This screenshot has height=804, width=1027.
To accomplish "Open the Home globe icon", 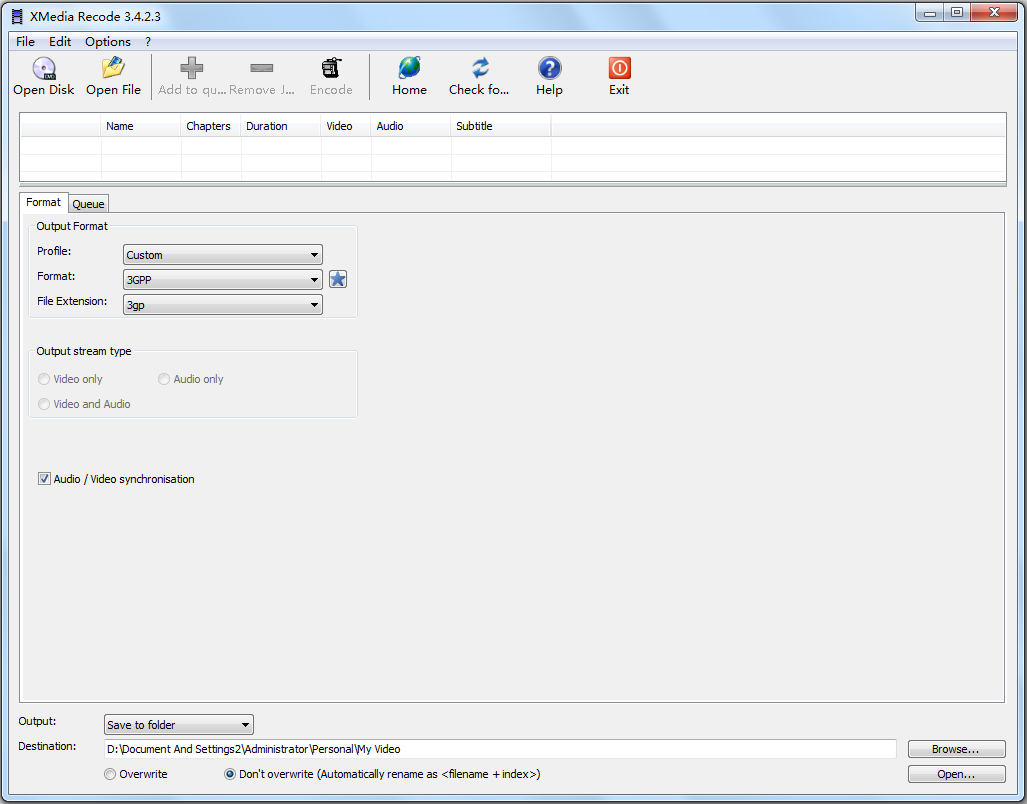I will click(x=409, y=68).
